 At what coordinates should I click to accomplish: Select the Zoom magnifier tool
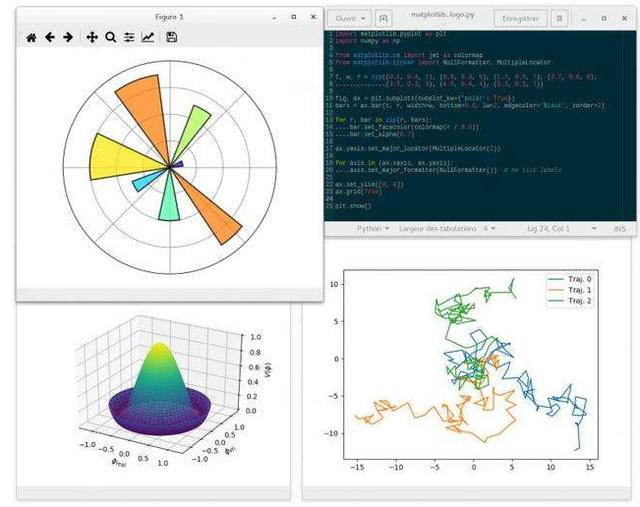click(110, 38)
